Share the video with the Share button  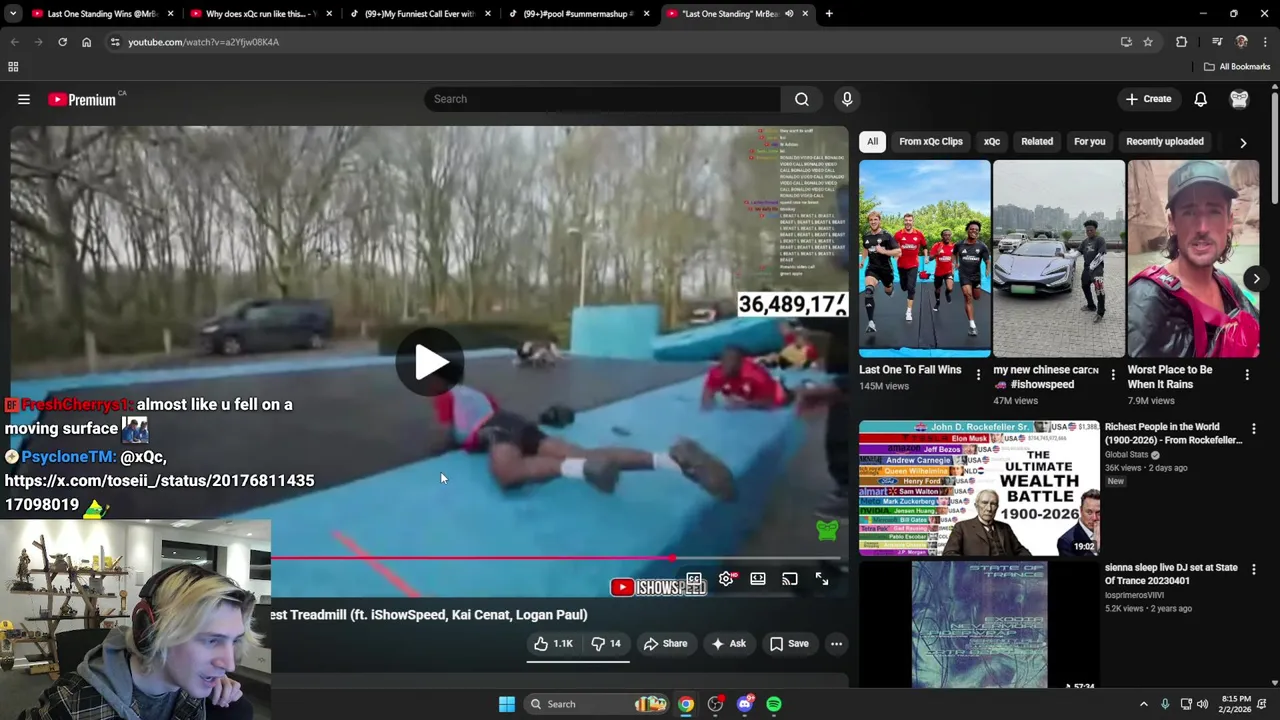coord(665,644)
